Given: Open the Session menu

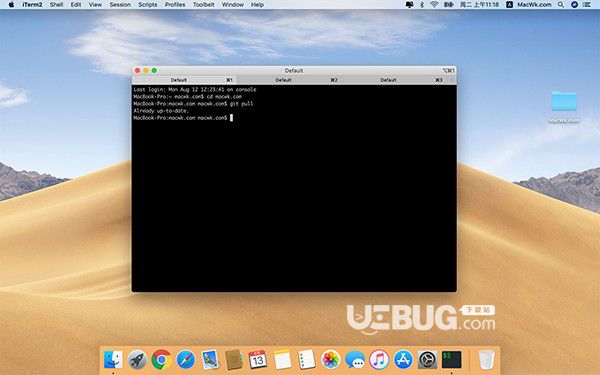Looking at the screenshot, I should [x=120, y=5].
